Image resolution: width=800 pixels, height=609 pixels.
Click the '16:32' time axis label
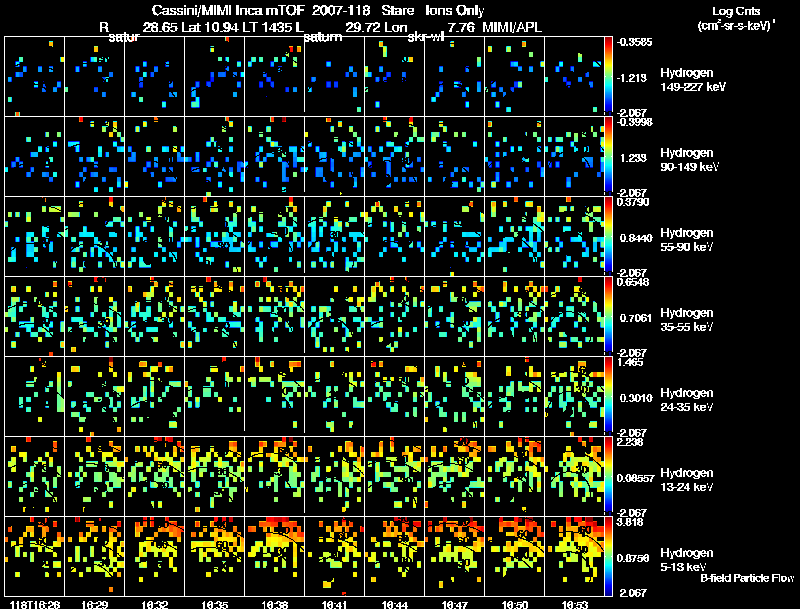tap(155, 605)
